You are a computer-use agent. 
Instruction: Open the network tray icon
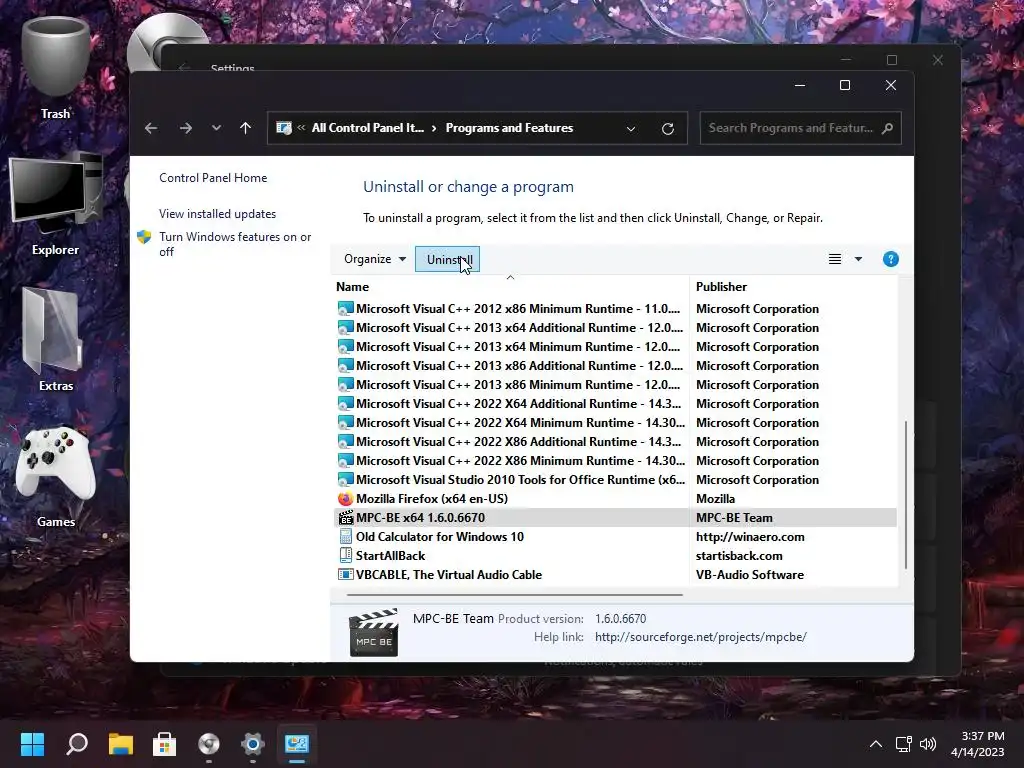coord(904,744)
